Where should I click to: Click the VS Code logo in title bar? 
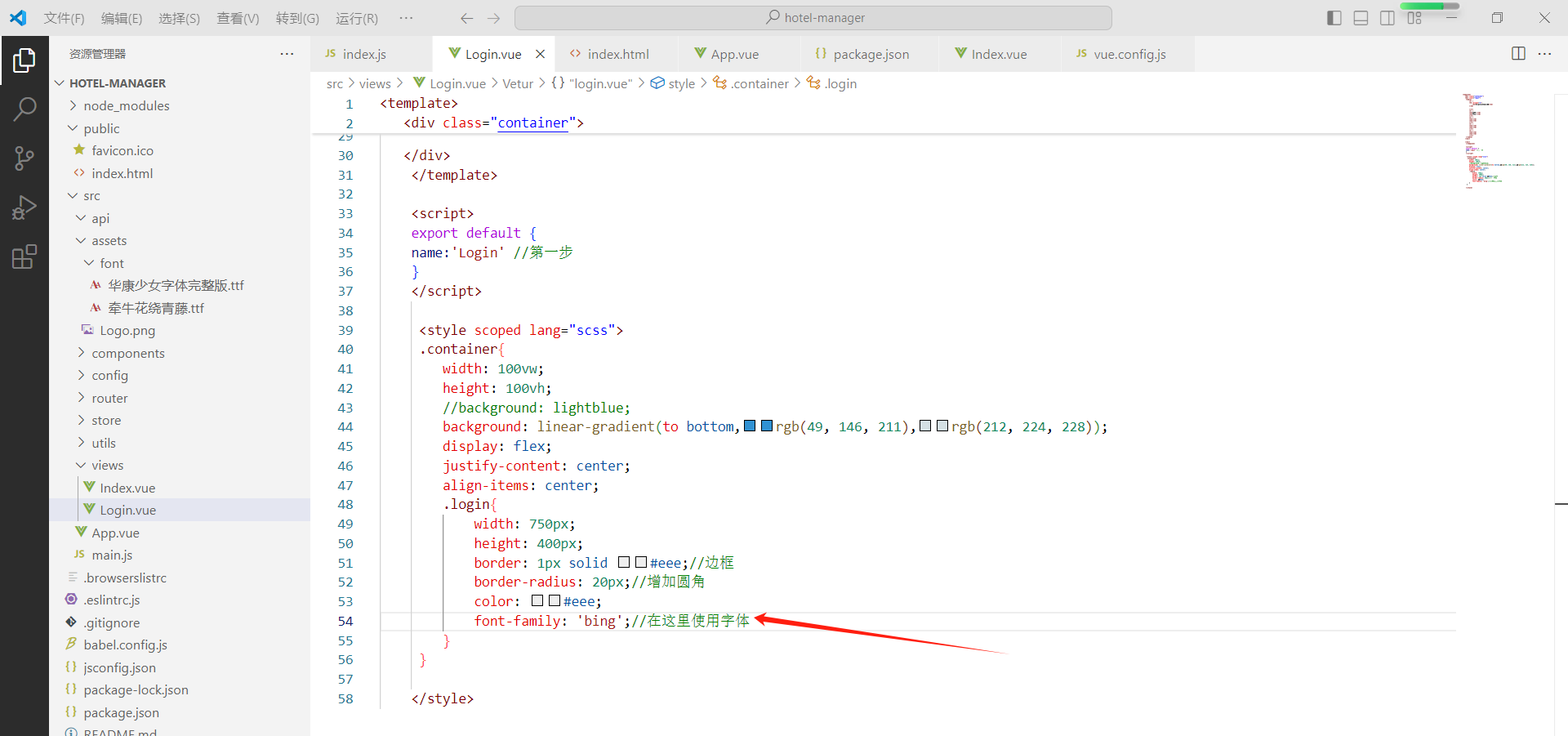pos(18,18)
